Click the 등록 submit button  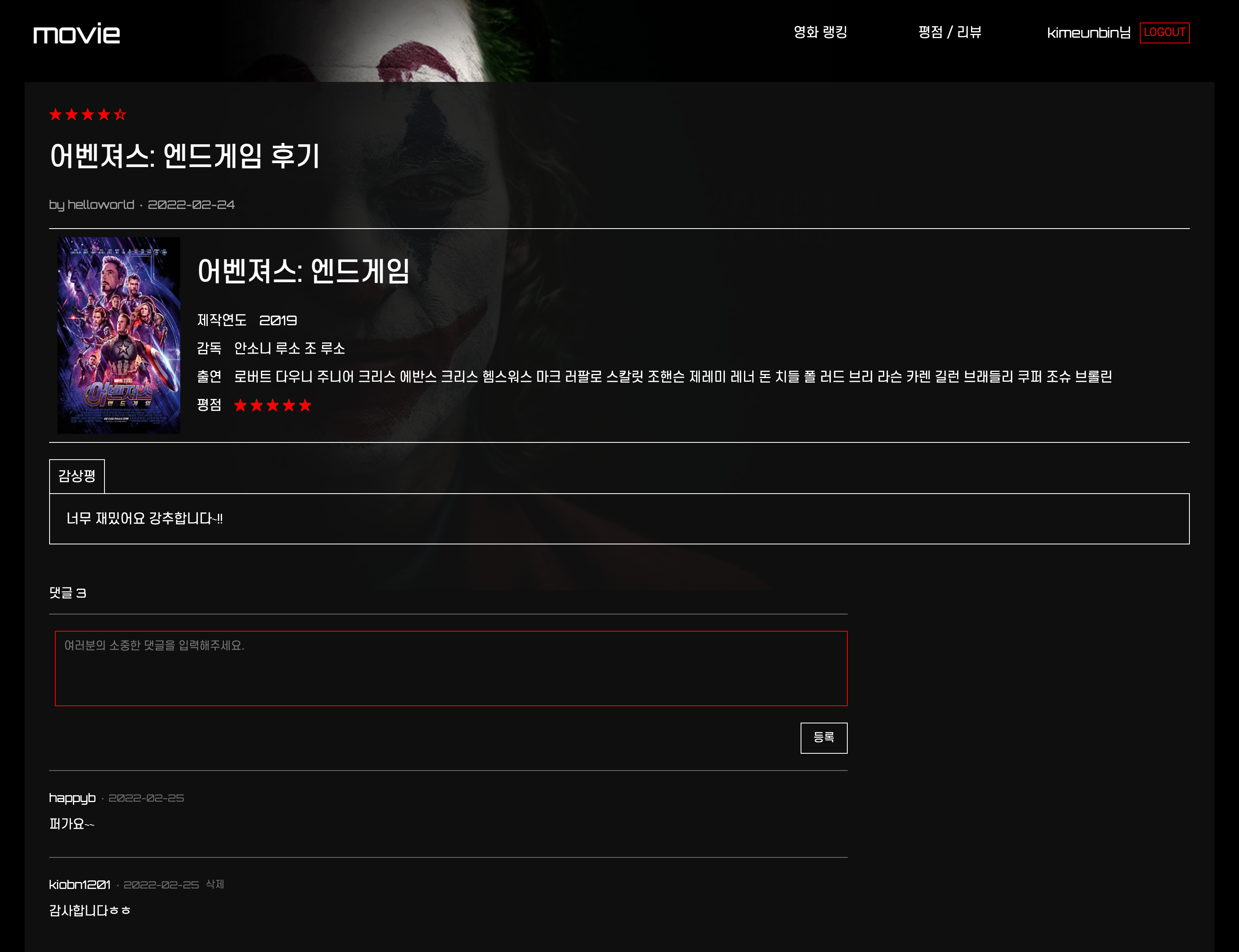[x=824, y=738]
